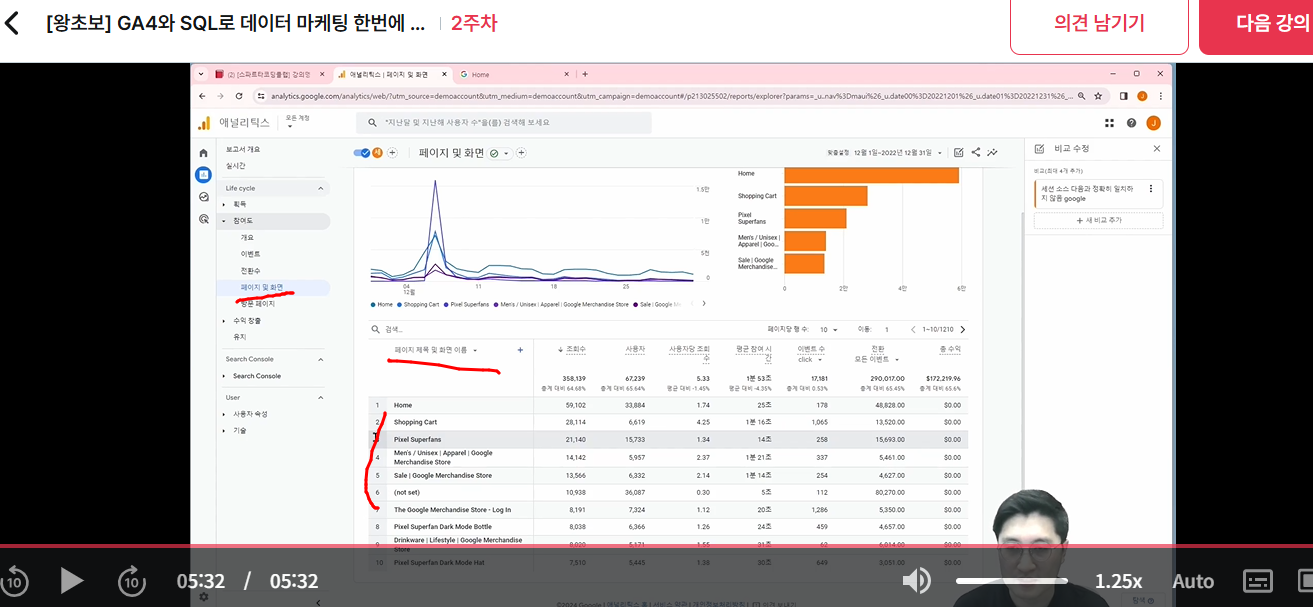Click the red video progress bar
1313x607 pixels.
click(656, 546)
